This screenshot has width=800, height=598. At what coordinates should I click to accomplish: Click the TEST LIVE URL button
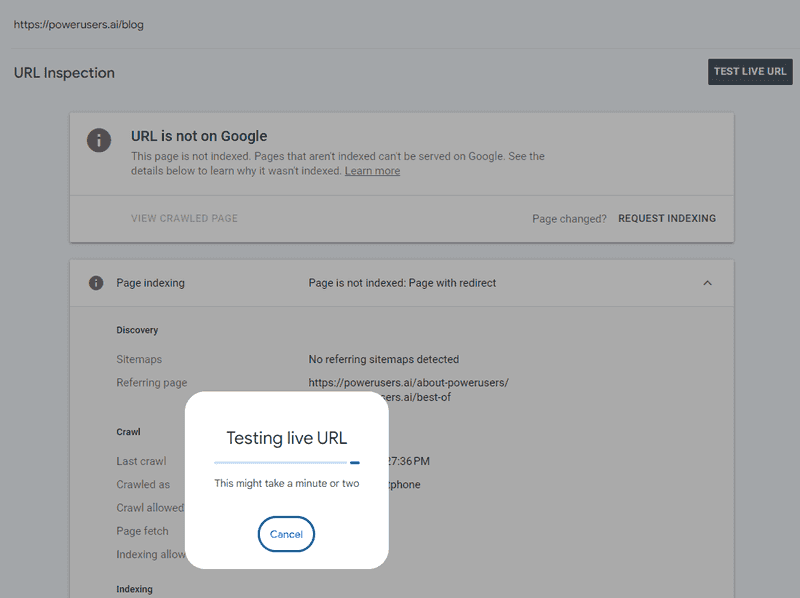(750, 72)
